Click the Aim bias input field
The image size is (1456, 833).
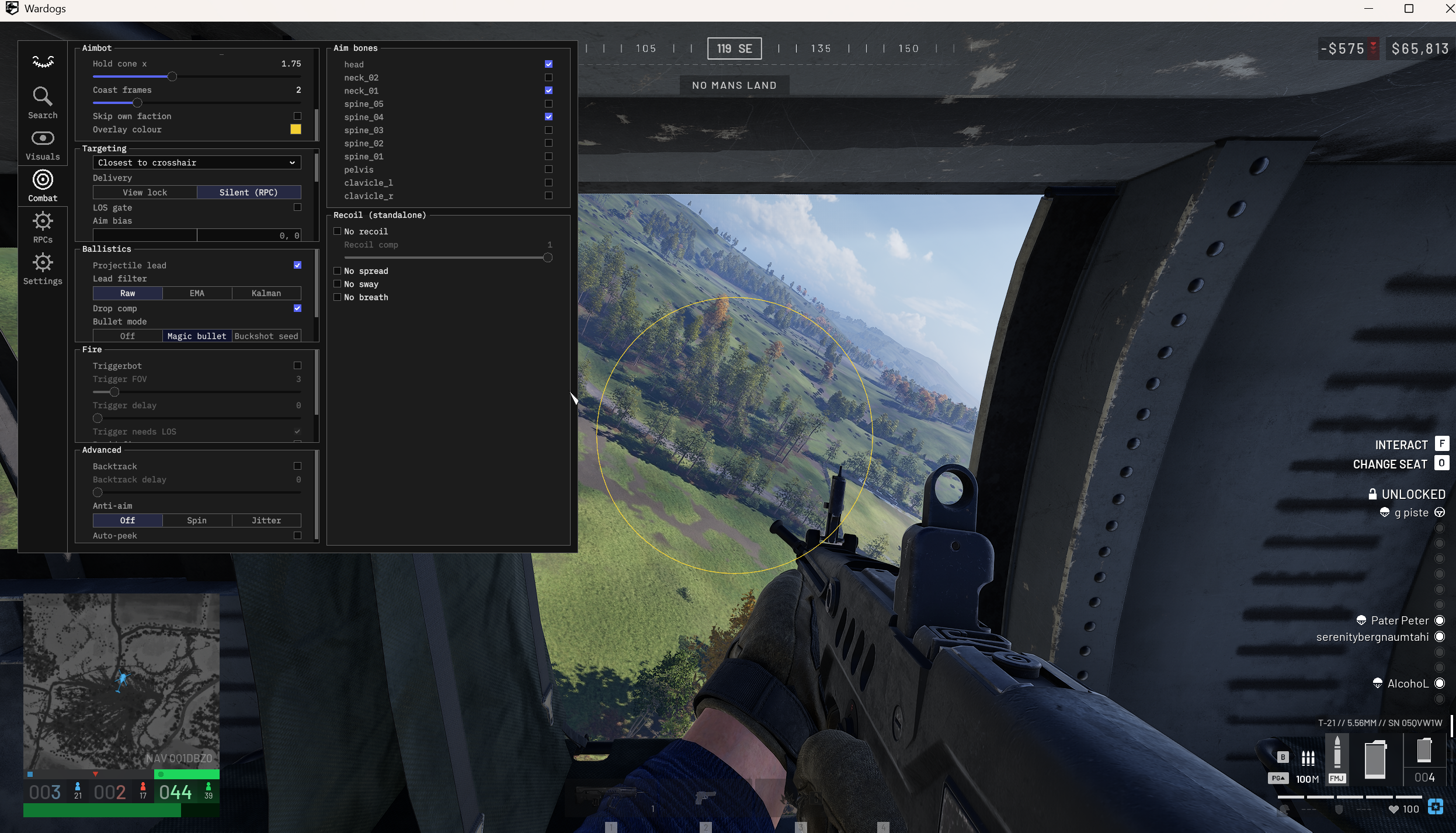pyautogui.click(x=197, y=235)
